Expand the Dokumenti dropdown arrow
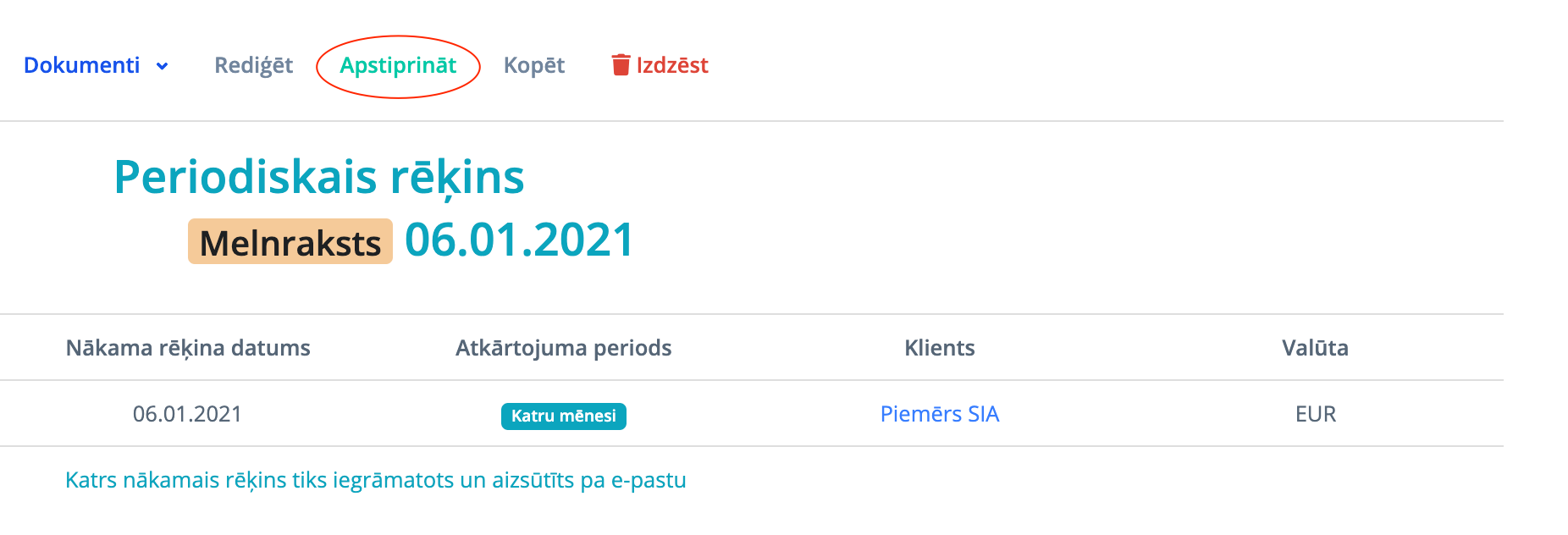 (x=163, y=66)
